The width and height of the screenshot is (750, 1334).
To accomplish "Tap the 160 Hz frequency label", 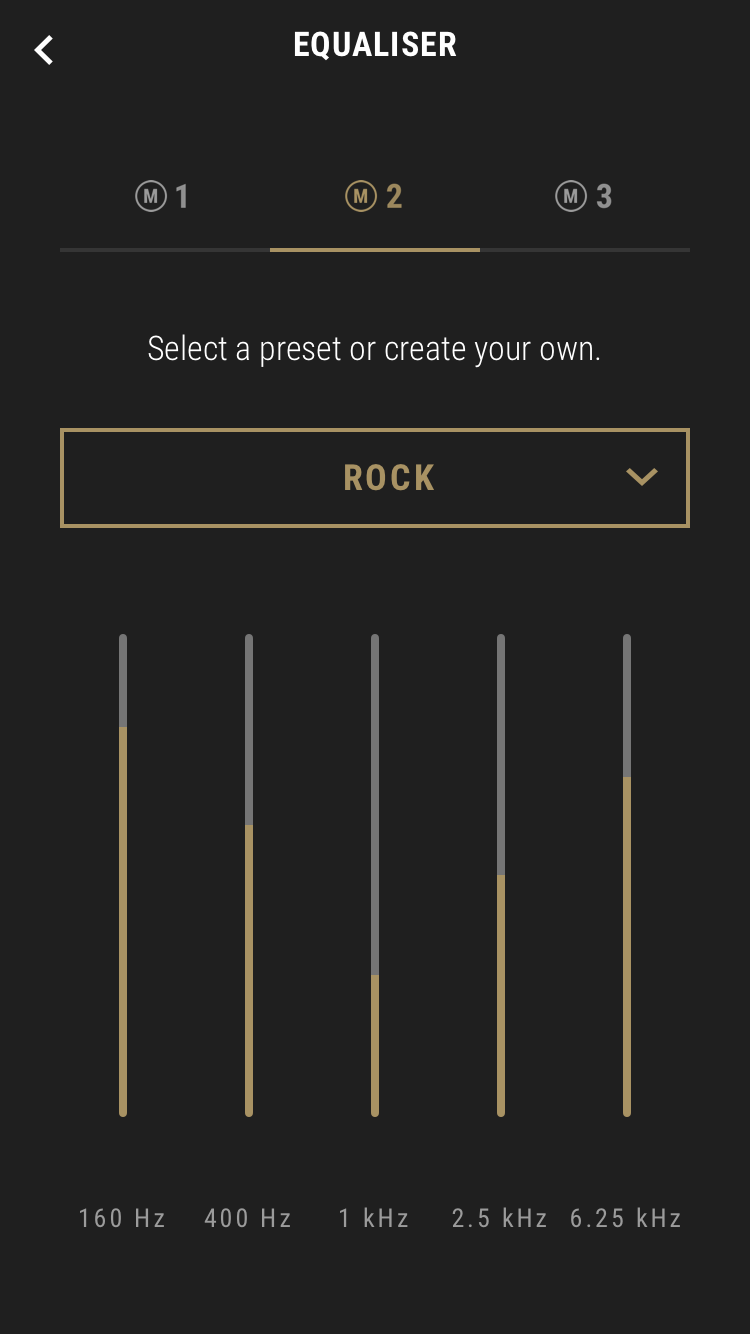I will coord(122,1218).
